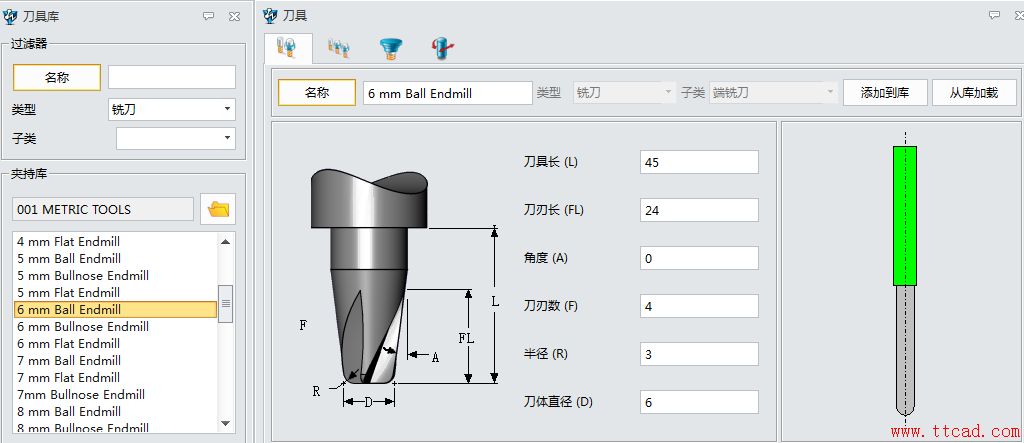The image size is (1024, 443).
Task: Click the 刀刃长 (FL) field
Action: (x=699, y=210)
